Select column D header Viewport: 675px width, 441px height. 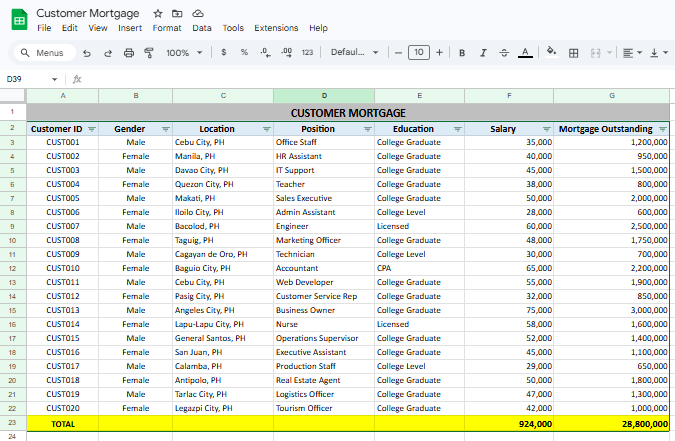pos(324,96)
